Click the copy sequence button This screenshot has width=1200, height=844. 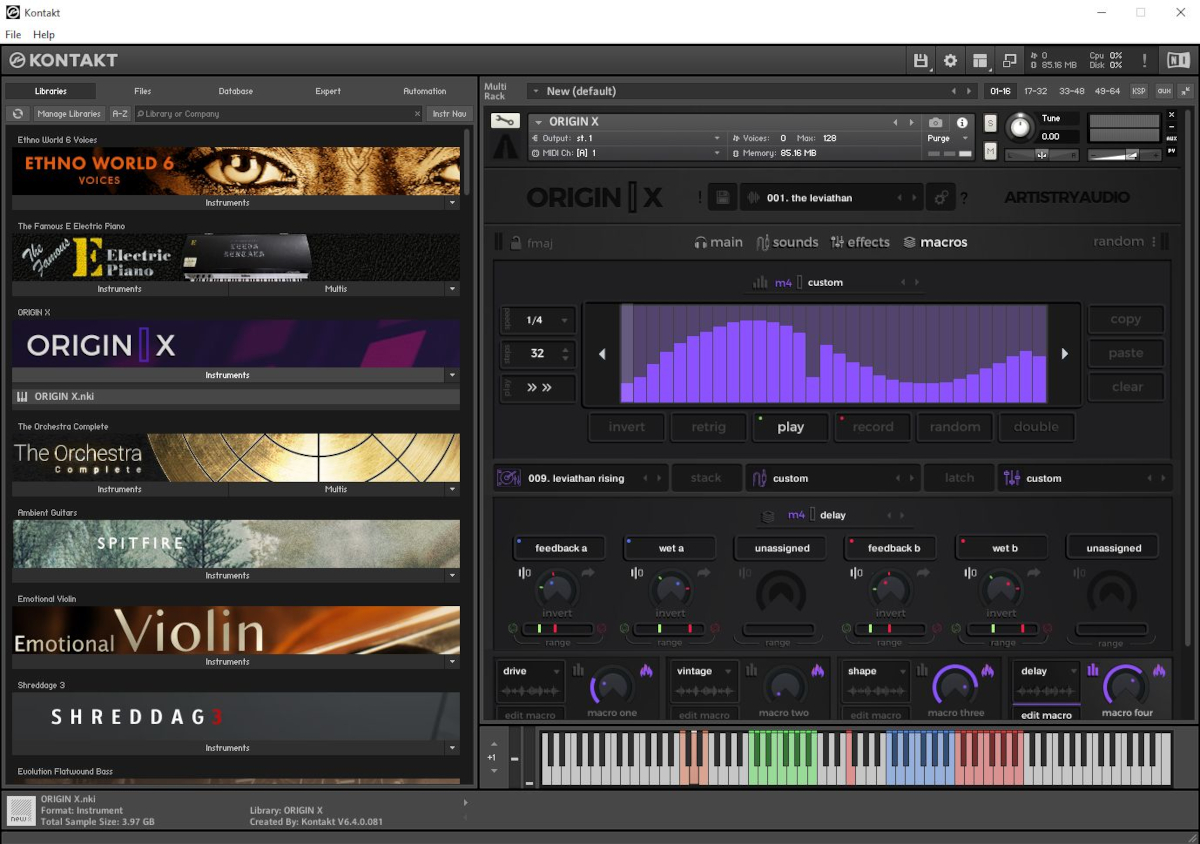tap(1126, 320)
